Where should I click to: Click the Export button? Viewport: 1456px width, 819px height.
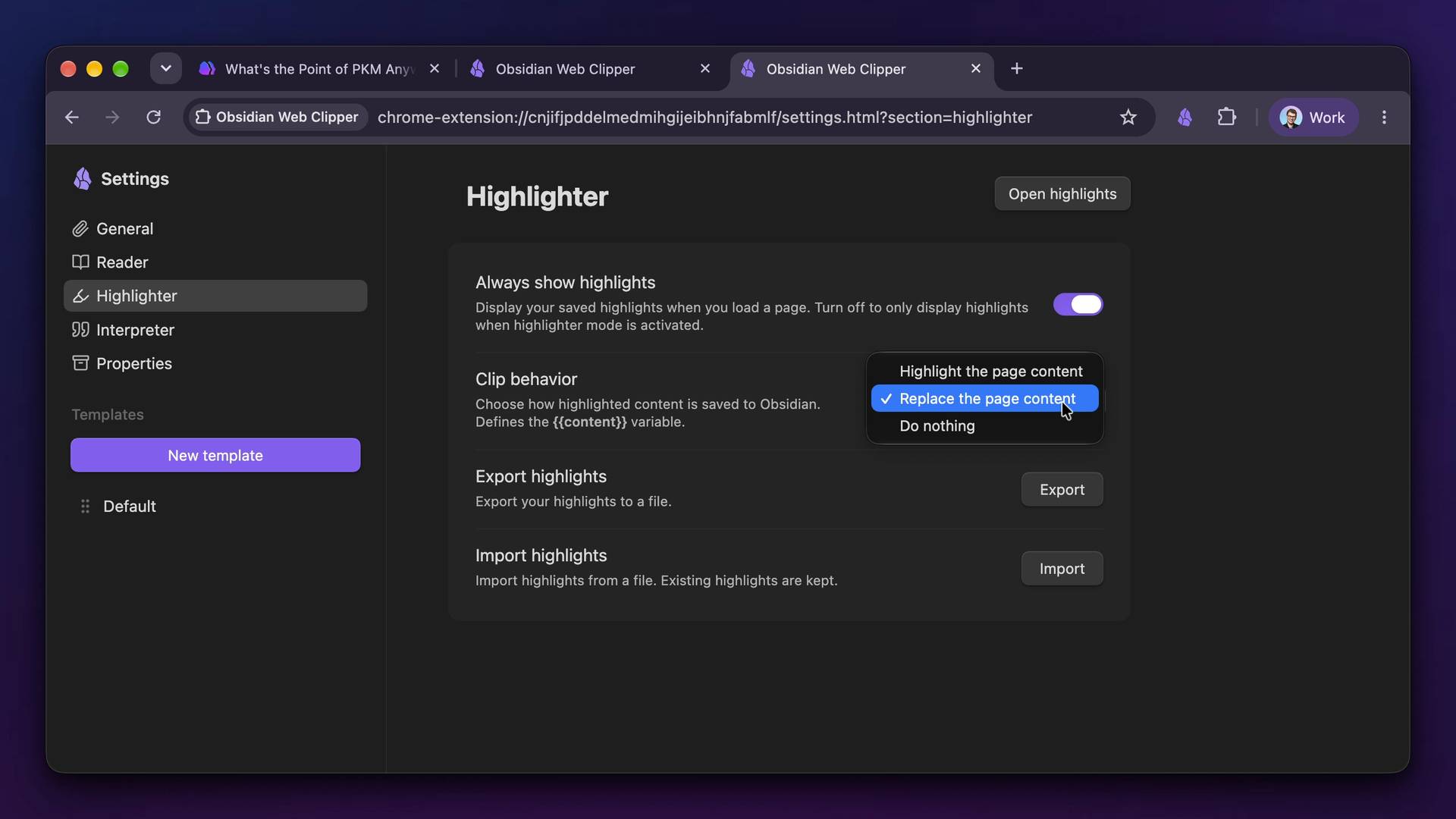[1062, 490]
